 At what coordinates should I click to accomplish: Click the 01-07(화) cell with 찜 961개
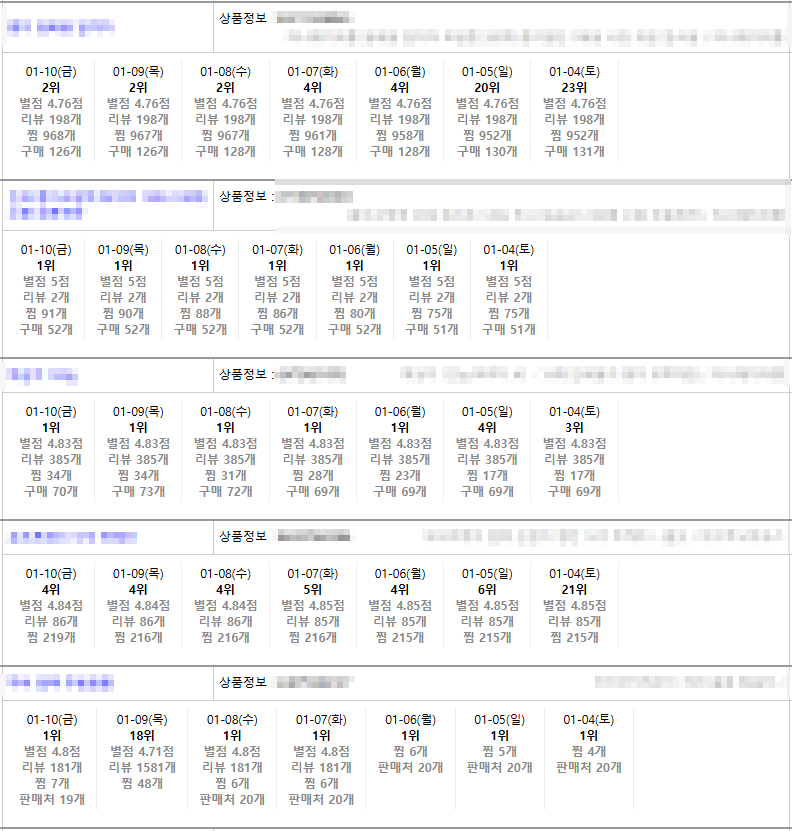pos(312,111)
